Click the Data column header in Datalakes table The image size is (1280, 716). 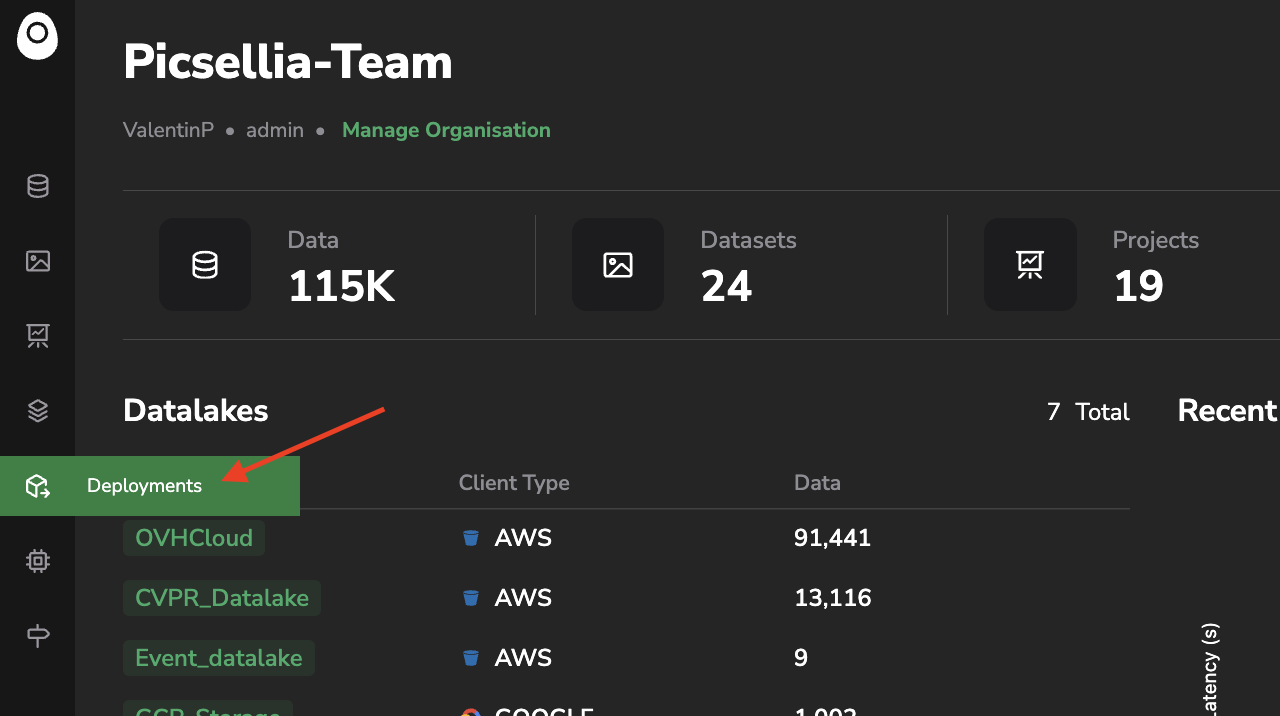pos(817,483)
